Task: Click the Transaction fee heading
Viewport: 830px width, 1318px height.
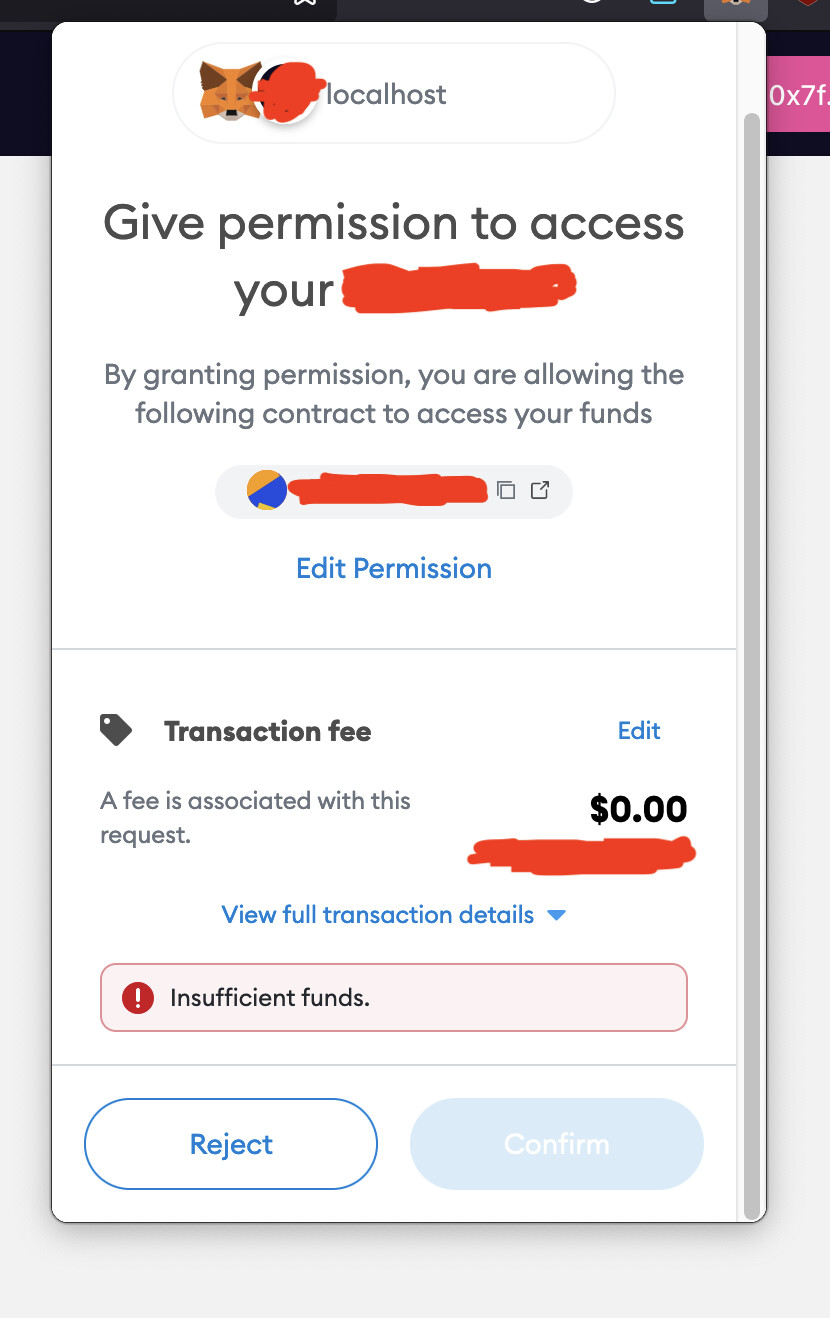Action: (x=268, y=731)
